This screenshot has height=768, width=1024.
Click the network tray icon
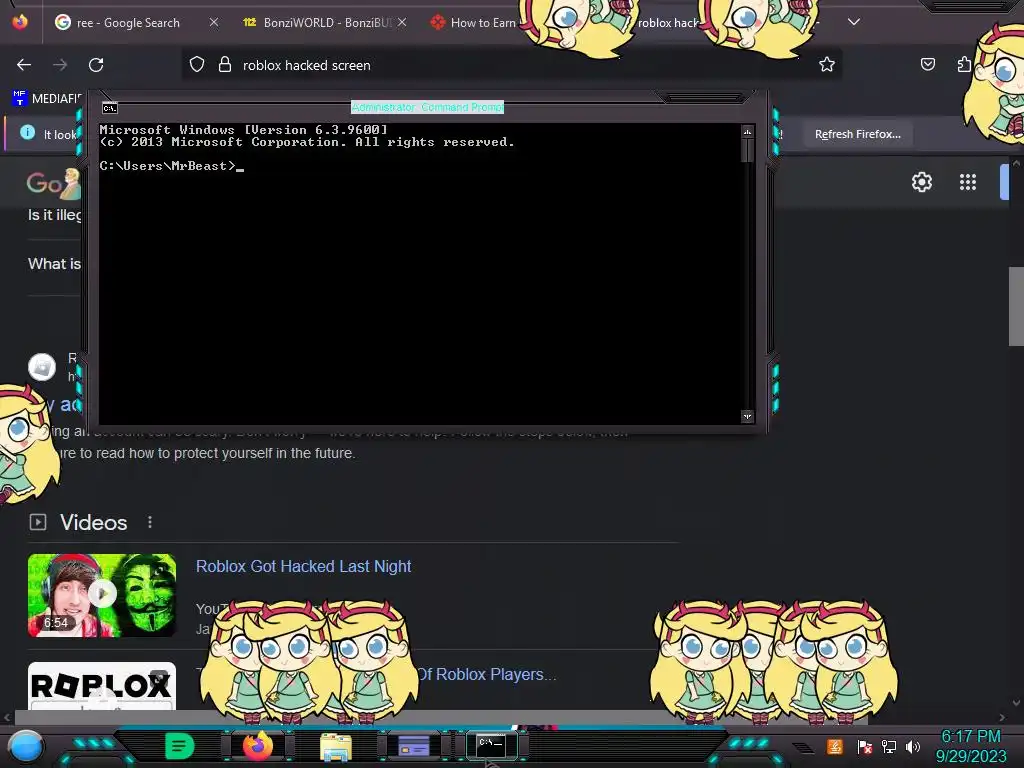coord(889,747)
